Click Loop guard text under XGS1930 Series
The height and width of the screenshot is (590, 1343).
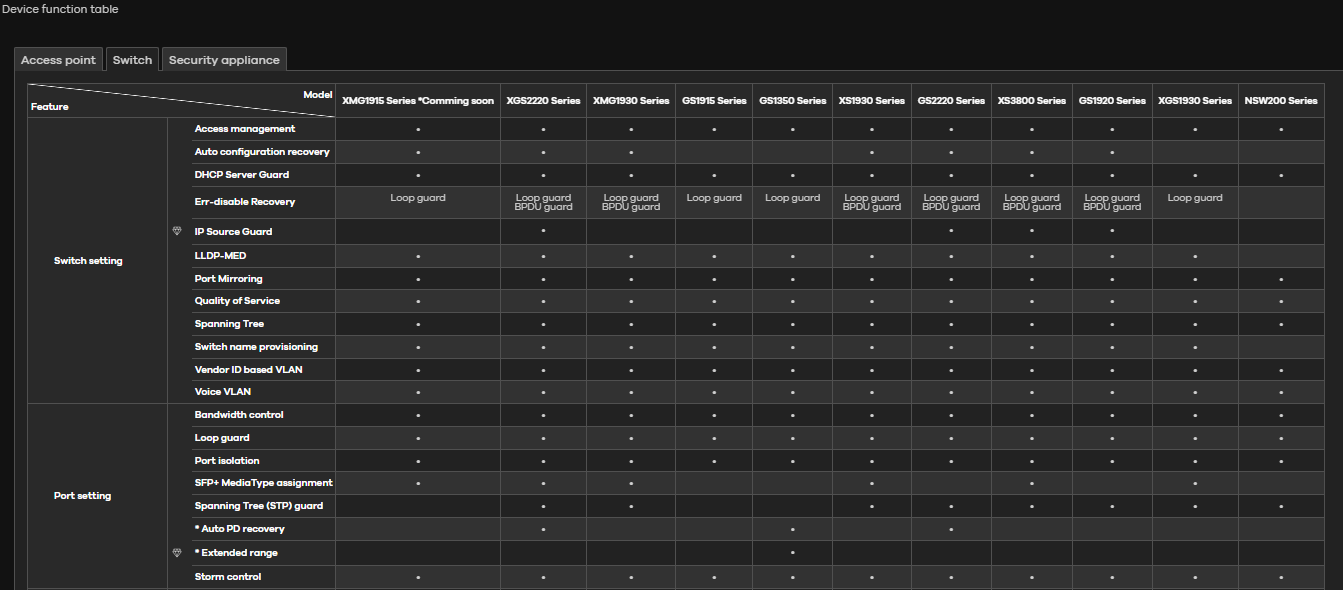coord(1194,198)
